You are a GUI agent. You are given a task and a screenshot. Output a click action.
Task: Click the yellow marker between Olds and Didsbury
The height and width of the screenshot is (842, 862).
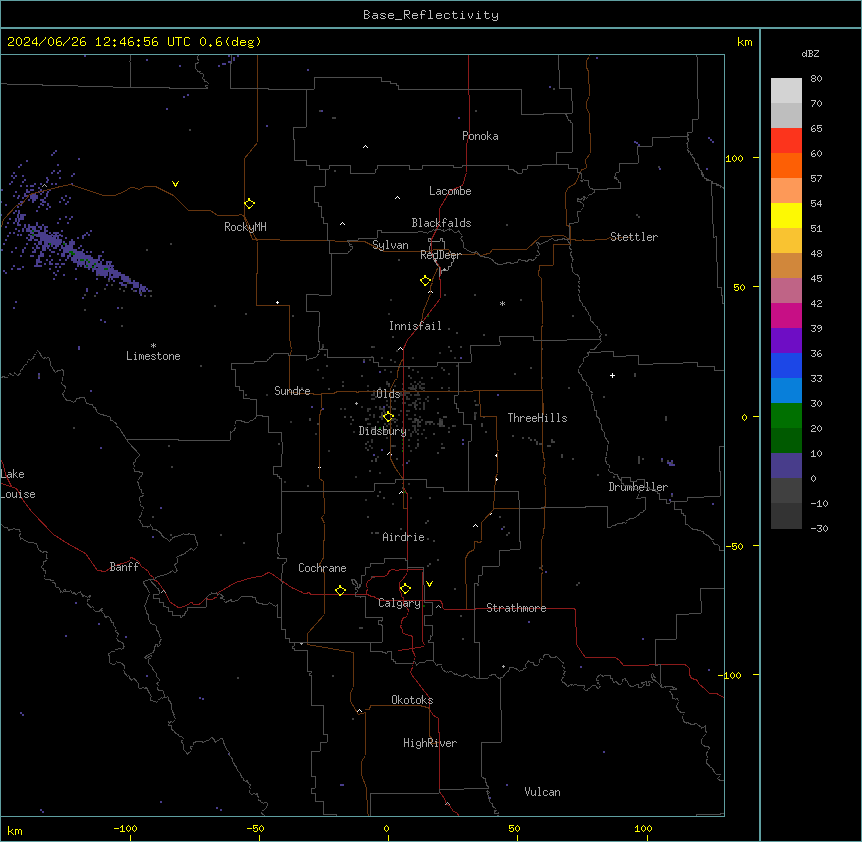click(388, 417)
